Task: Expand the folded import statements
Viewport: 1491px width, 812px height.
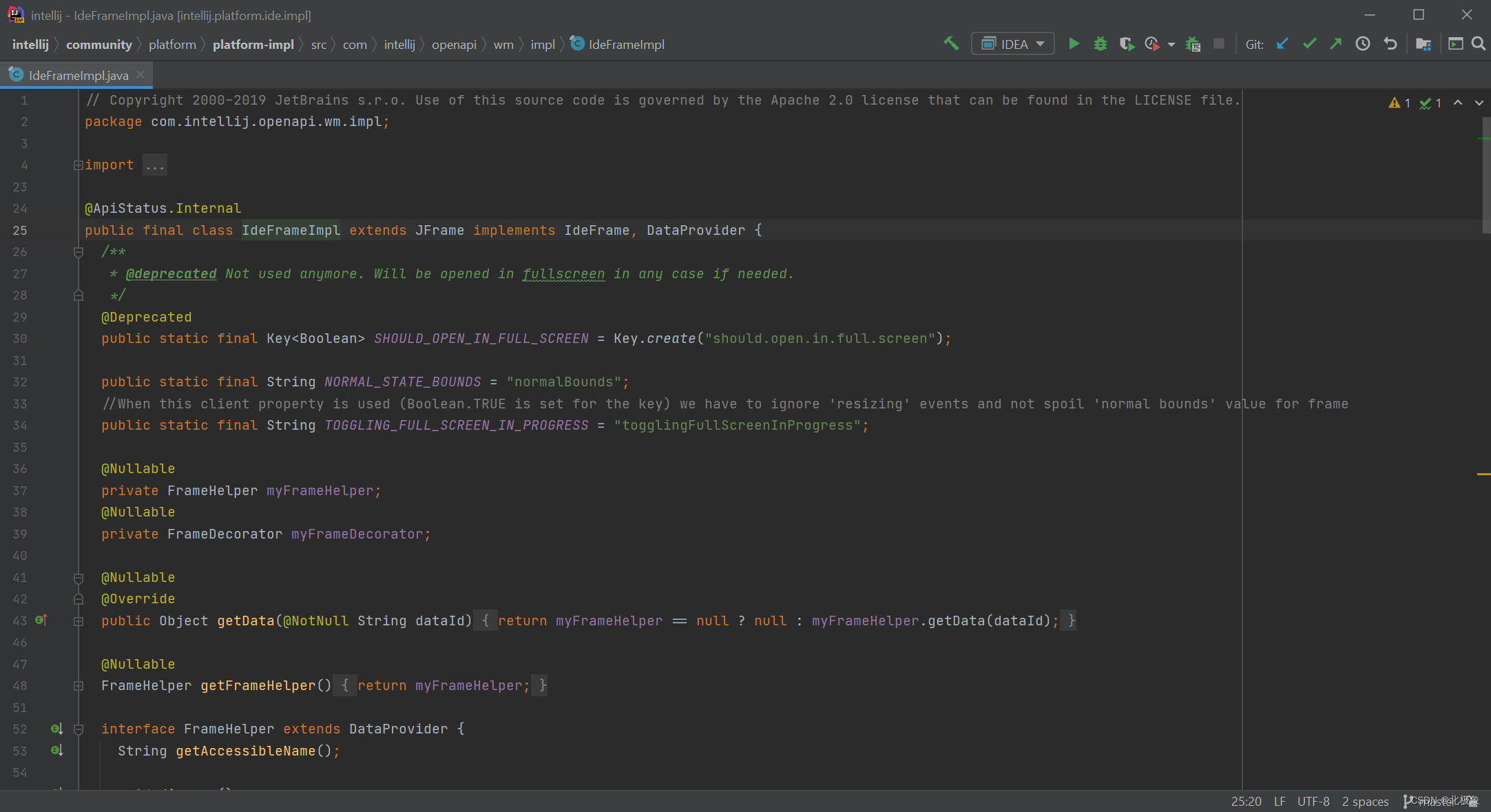Action: tap(78, 165)
